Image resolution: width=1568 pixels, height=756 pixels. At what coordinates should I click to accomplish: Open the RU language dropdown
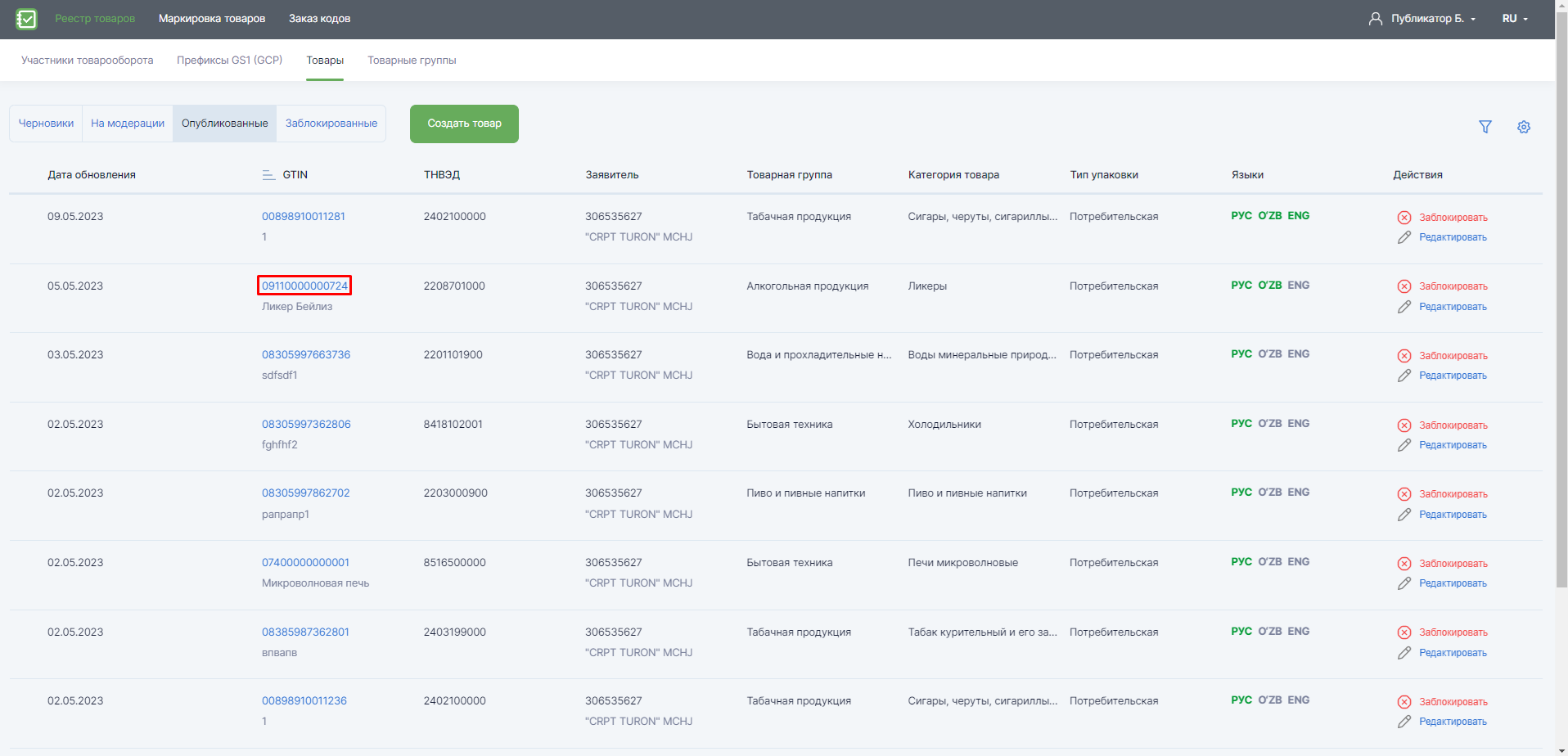click(1515, 19)
